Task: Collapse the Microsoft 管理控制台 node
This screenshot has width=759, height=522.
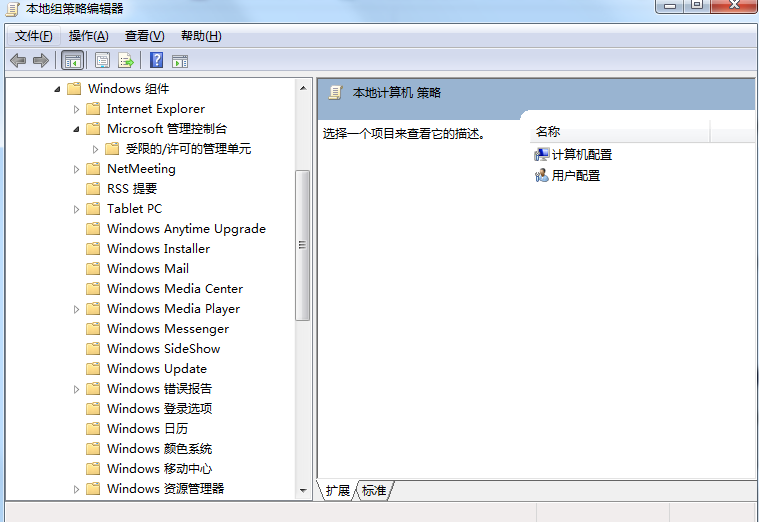Action: (77, 129)
